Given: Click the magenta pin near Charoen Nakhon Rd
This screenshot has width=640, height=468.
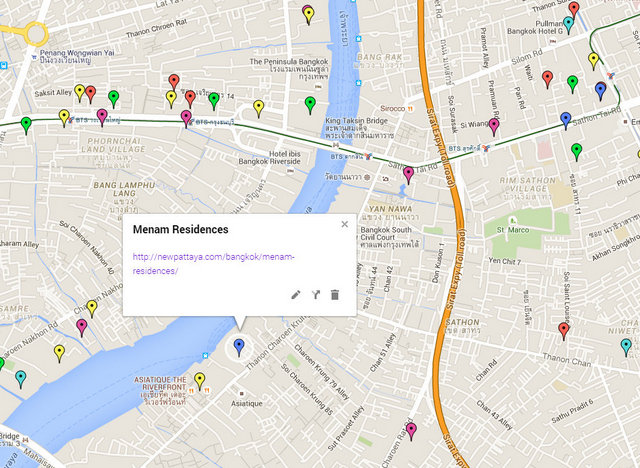Looking at the screenshot, I should tap(82, 328).
